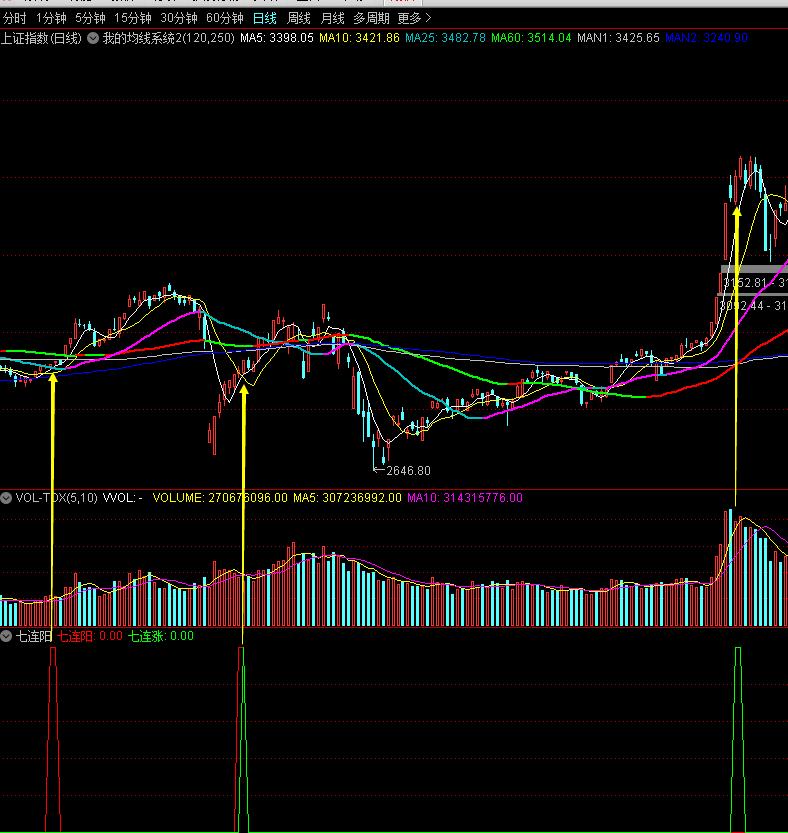
Task: Click the MA60: 3514.04 value
Action: pyautogui.click(x=531, y=38)
